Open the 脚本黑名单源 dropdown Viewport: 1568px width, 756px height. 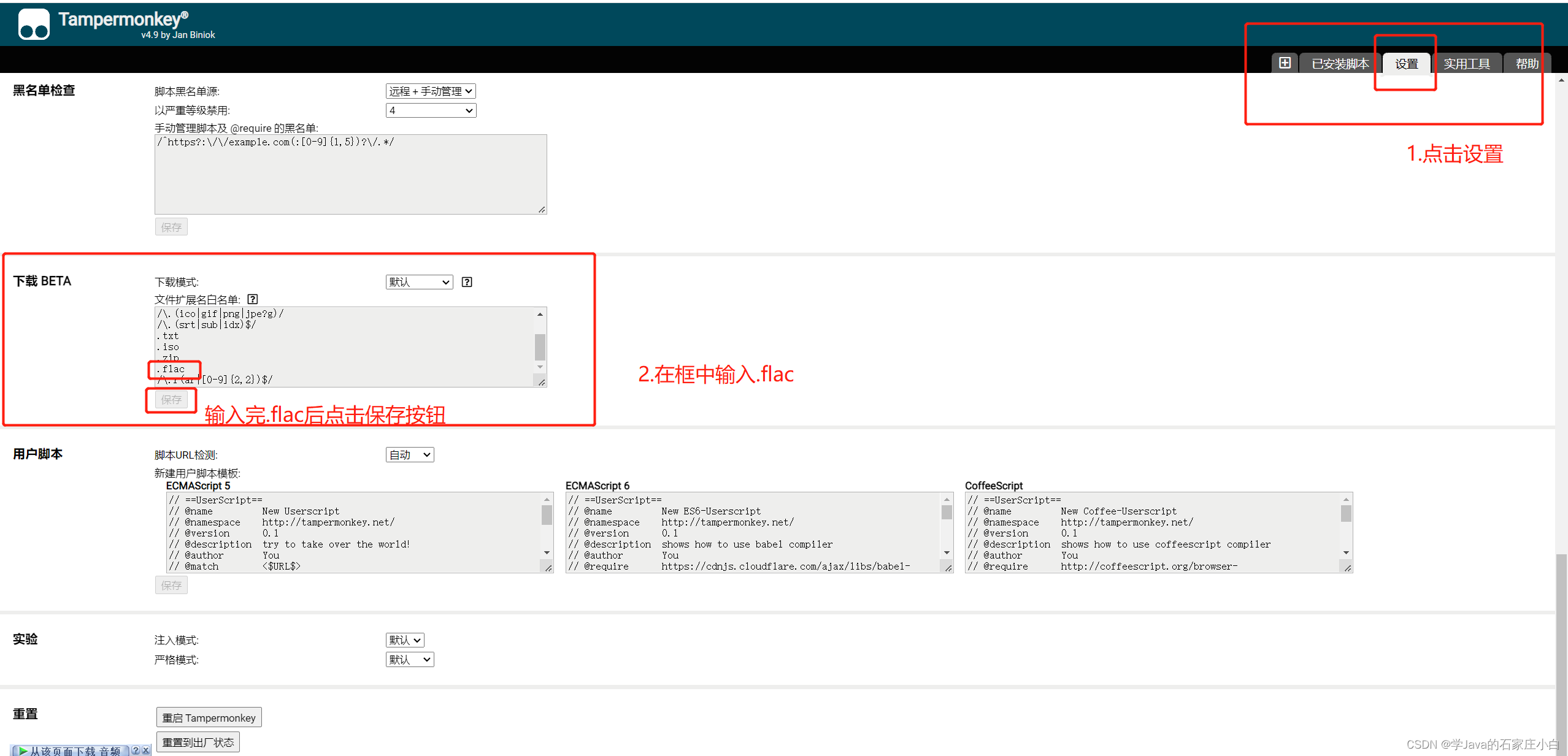coord(430,91)
